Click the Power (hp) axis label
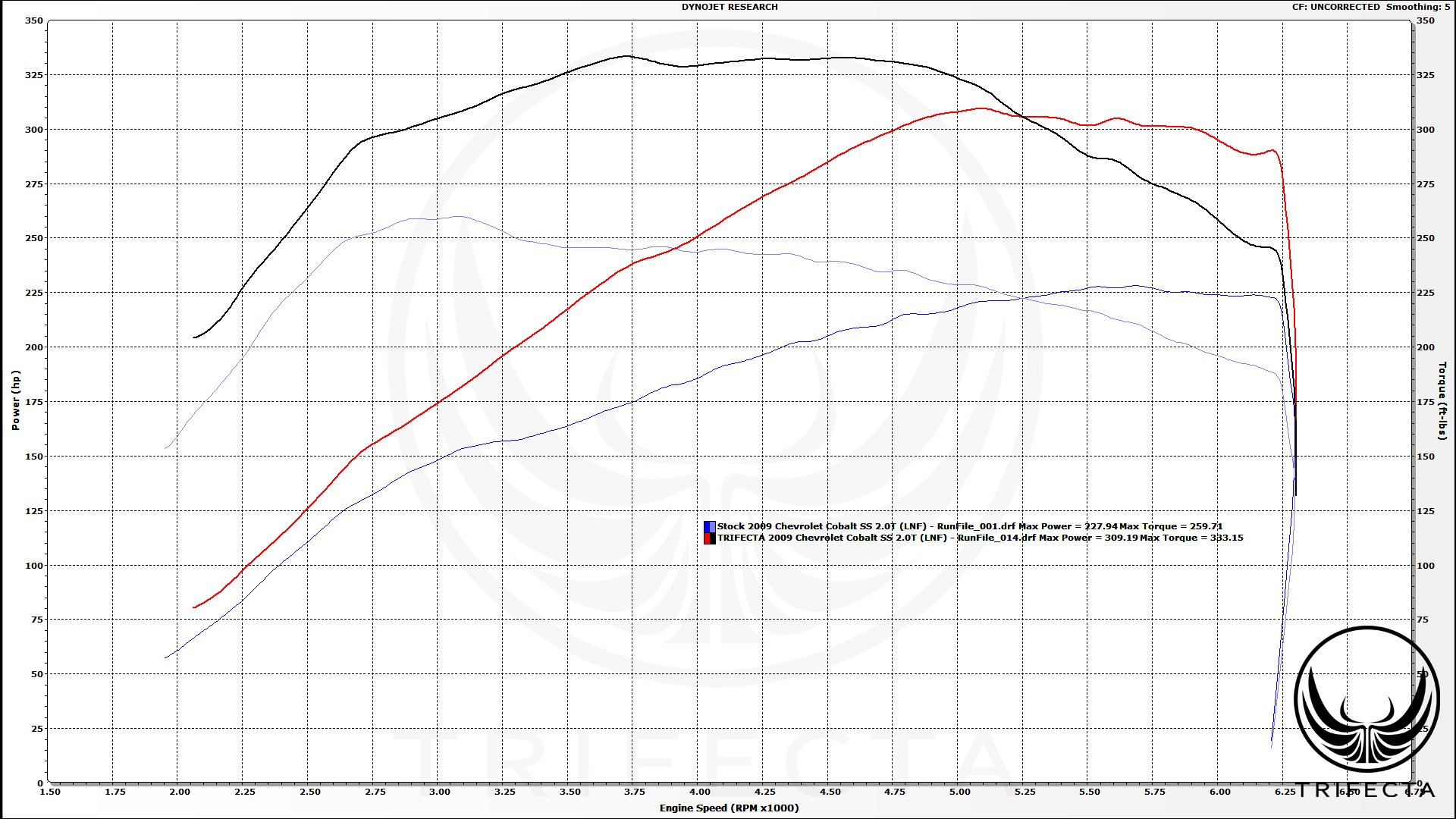1456x819 pixels. [15, 400]
